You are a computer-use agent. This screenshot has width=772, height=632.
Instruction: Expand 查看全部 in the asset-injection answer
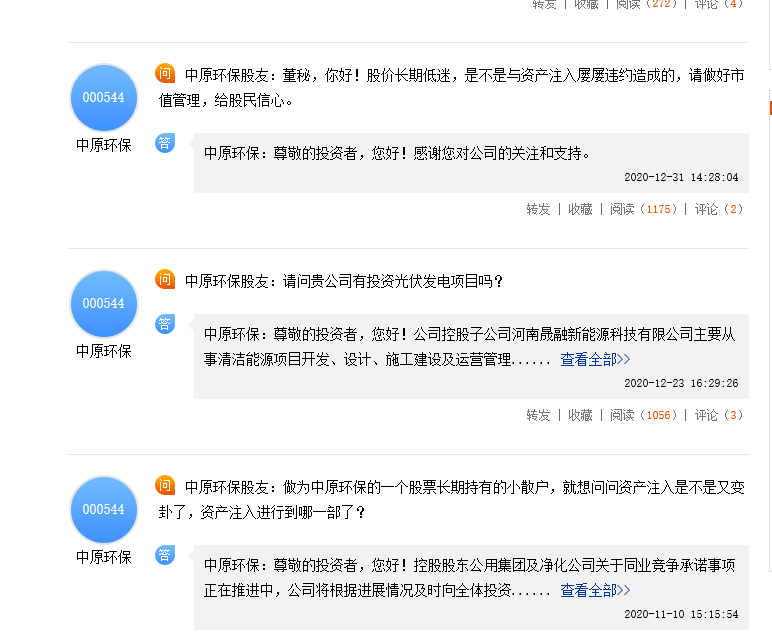(x=595, y=591)
